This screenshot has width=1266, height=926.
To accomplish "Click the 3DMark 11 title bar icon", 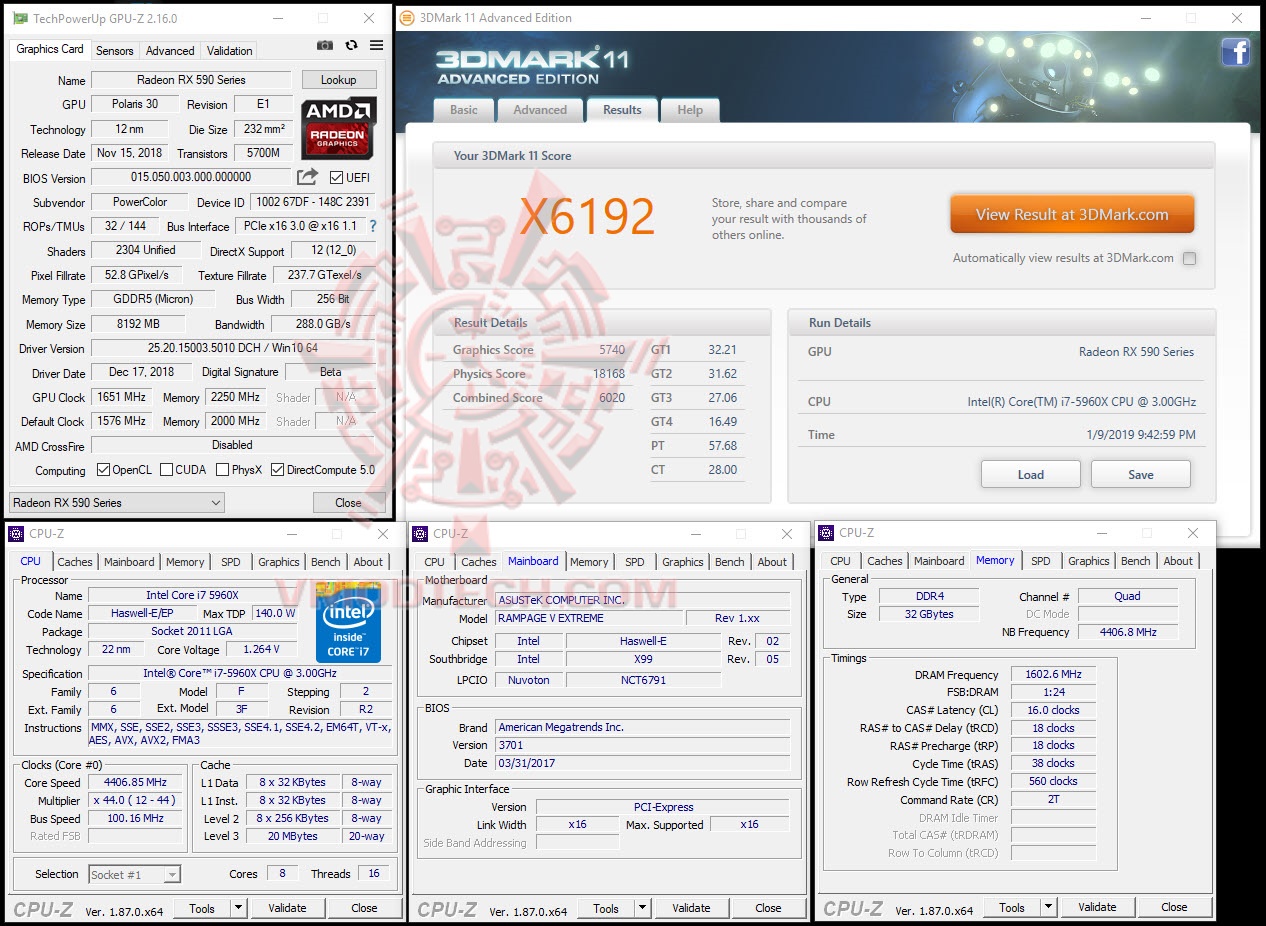I will click(408, 17).
